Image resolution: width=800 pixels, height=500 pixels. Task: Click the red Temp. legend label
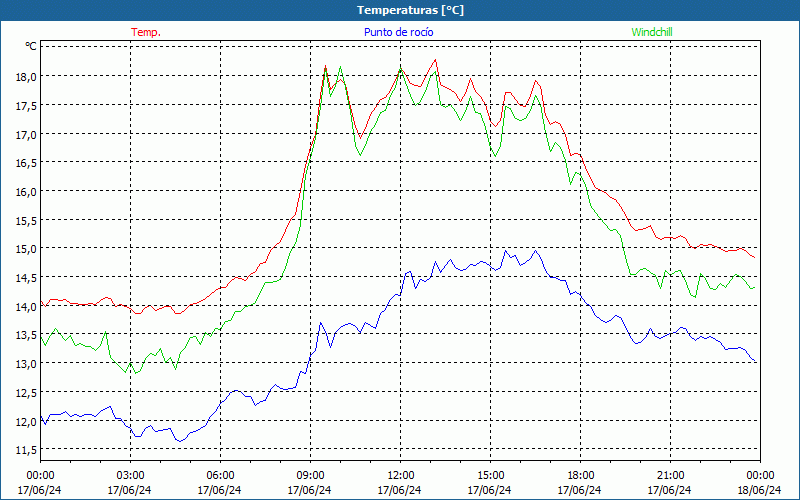click(x=146, y=32)
